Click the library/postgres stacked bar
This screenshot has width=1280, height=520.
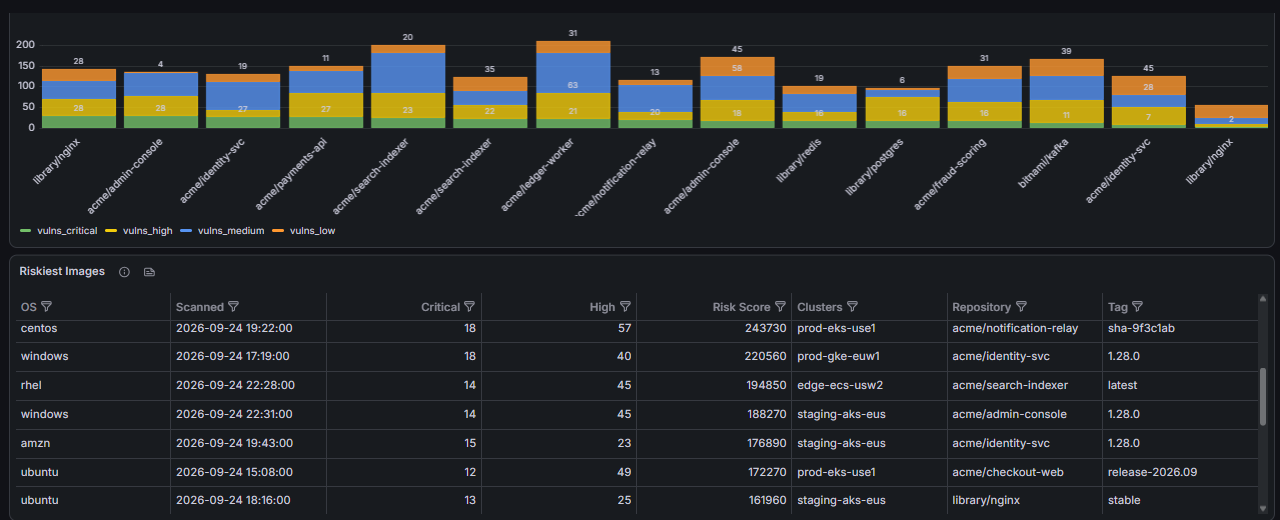[902, 108]
